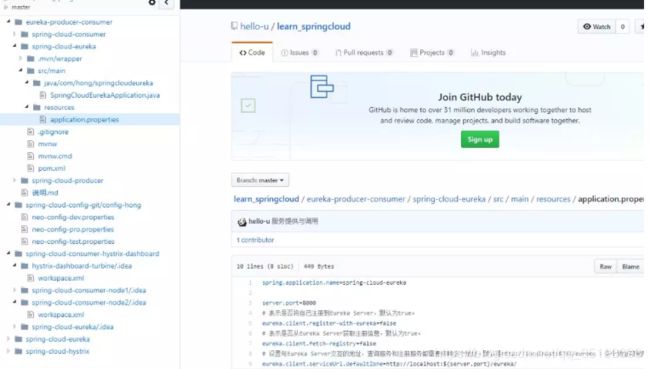The width and height of the screenshot is (650, 369).
Task: Expand the .mvn/wrapper folder
Action: click(x=21, y=58)
